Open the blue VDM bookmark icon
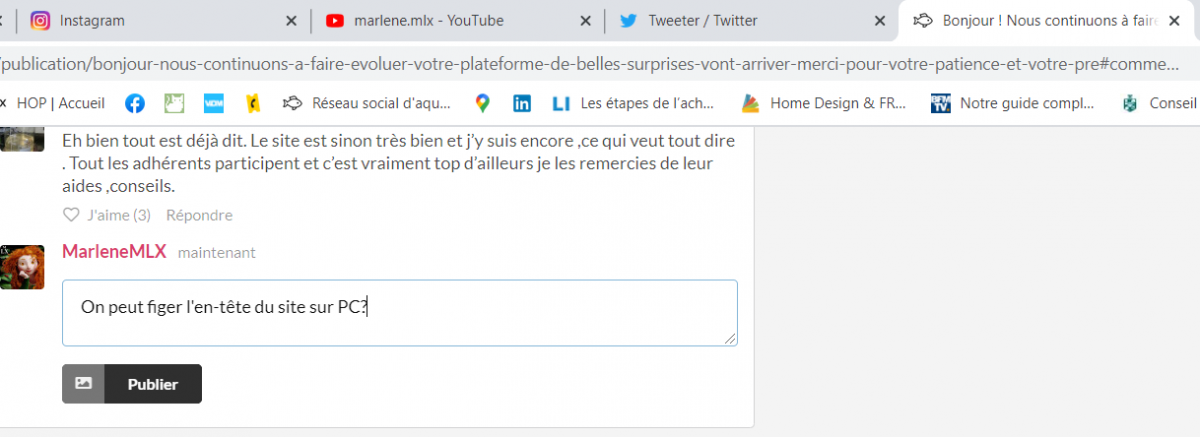The width and height of the screenshot is (1200, 437). tap(213, 102)
